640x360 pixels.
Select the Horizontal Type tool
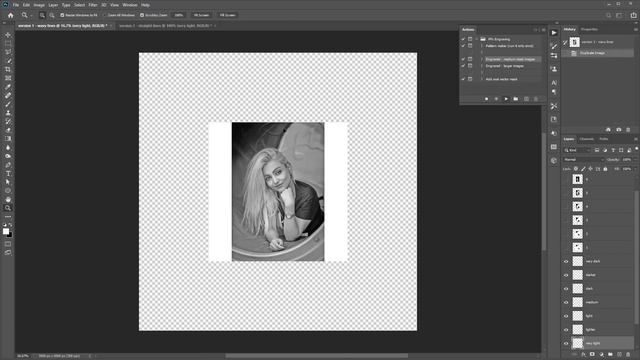pyautogui.click(x=8, y=173)
